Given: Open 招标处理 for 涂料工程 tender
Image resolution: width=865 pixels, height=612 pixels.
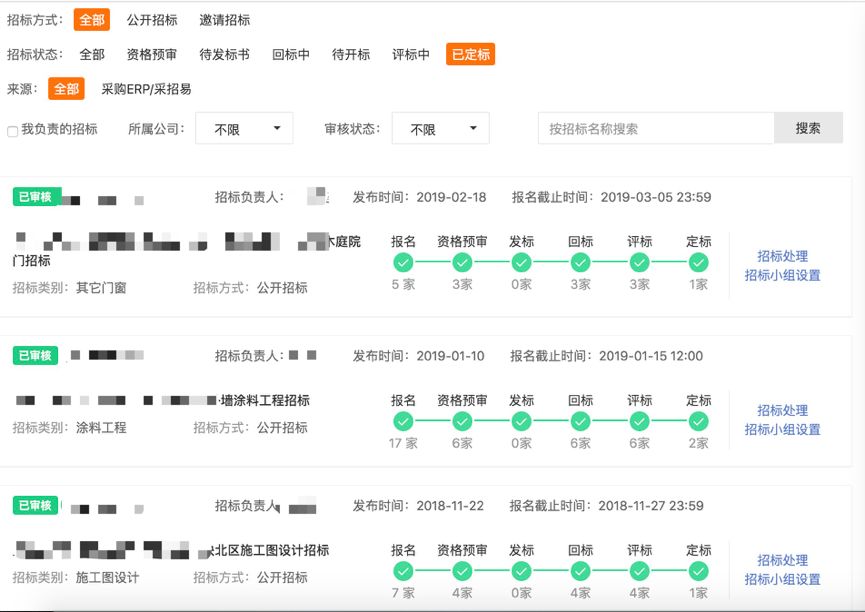Looking at the screenshot, I should point(782,410).
